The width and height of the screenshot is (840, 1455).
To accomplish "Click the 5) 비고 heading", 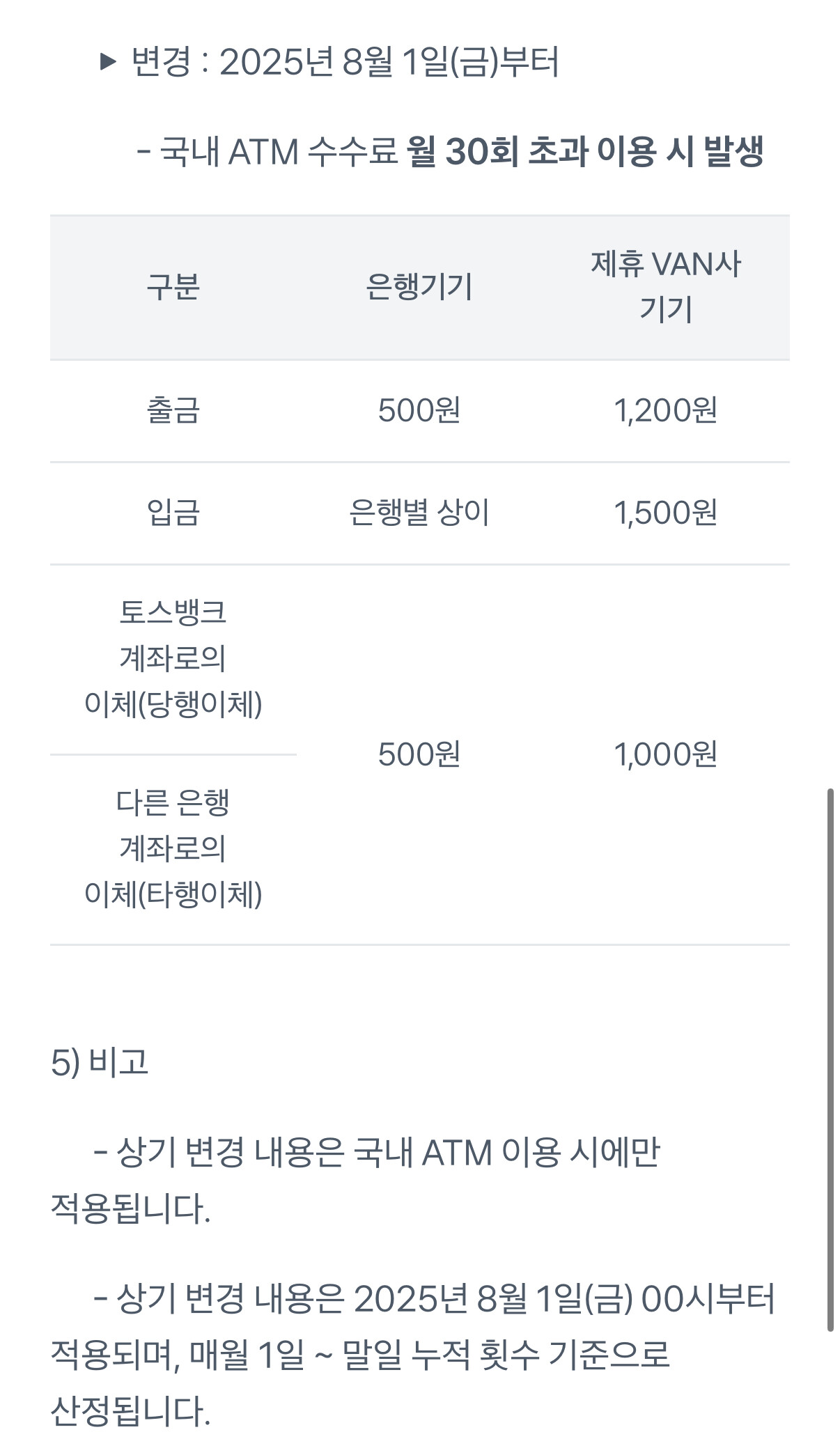I will coord(100,1063).
